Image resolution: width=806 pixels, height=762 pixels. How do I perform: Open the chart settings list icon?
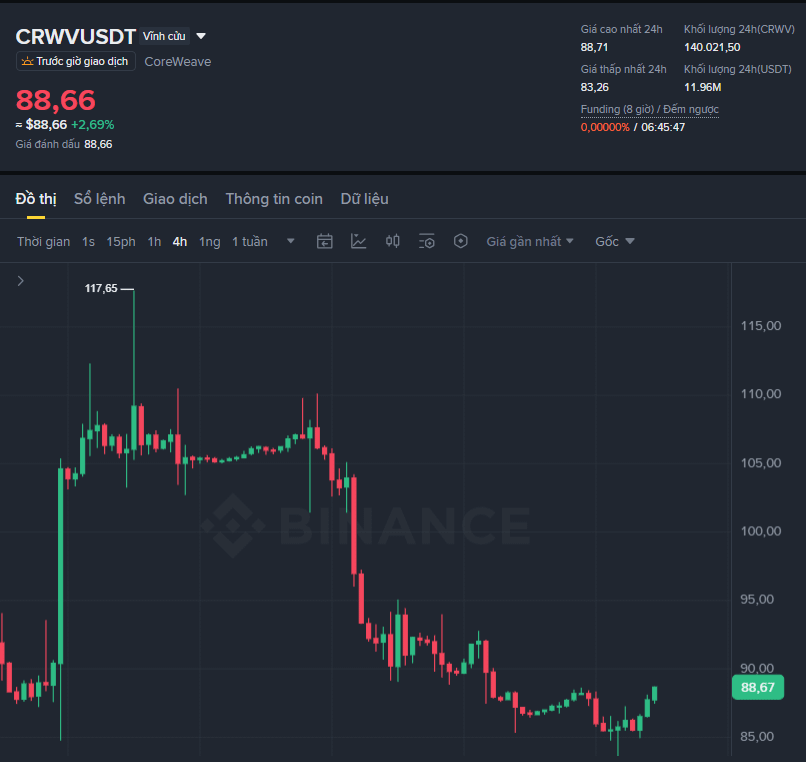[427, 241]
